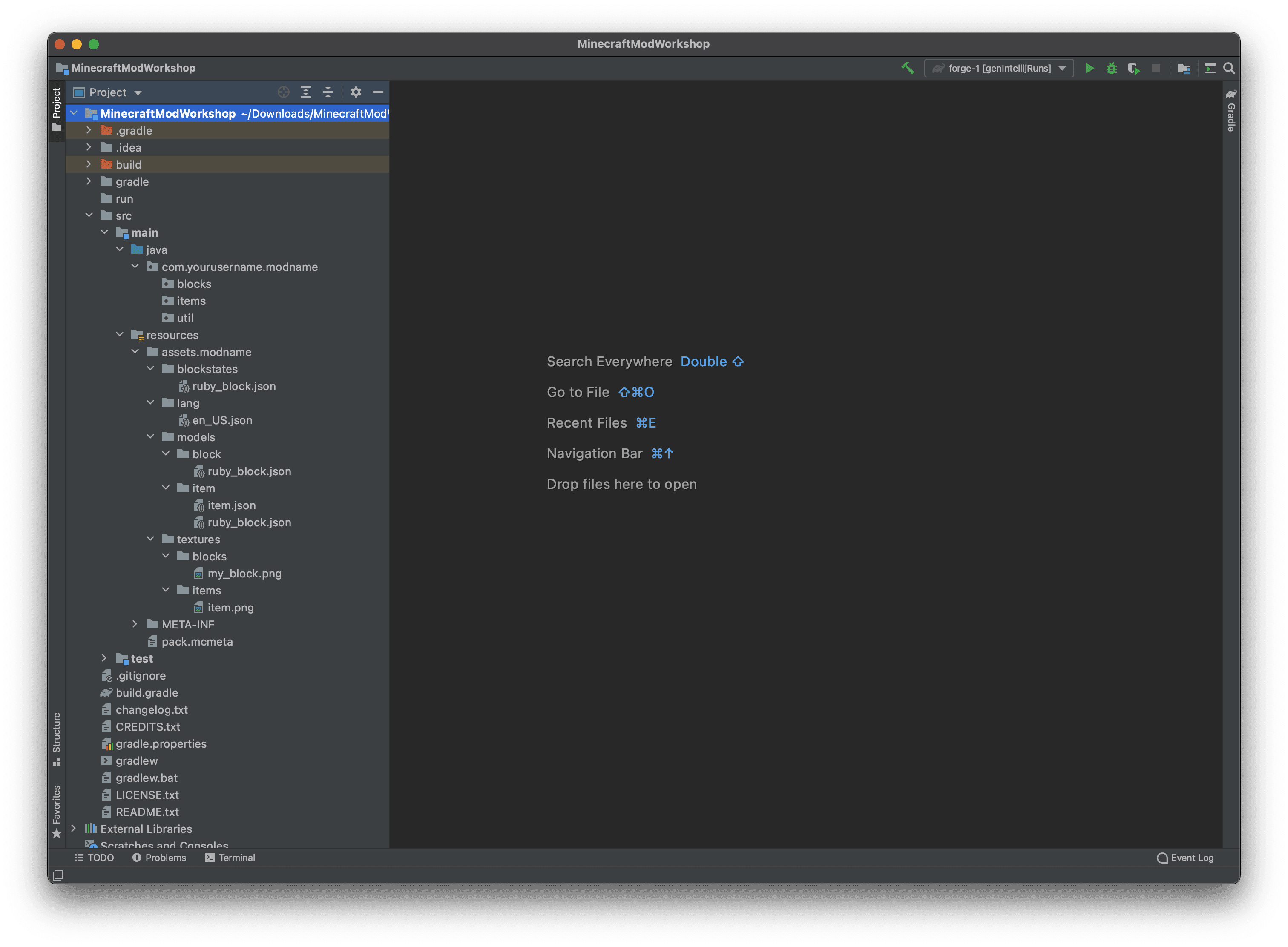Toggle the Project tool window tab
1288x947 pixels.
click(x=56, y=109)
